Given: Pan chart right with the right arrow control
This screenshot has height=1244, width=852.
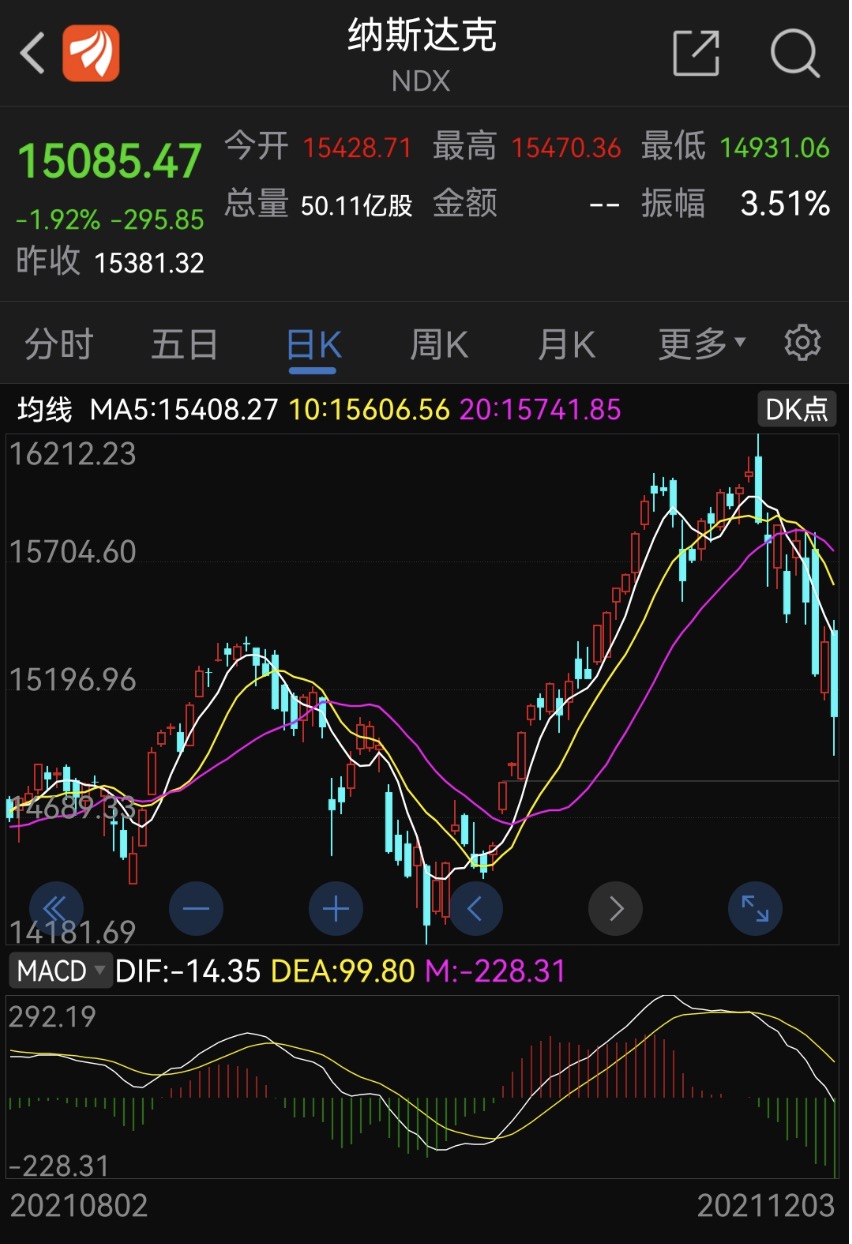Looking at the screenshot, I should [616, 908].
